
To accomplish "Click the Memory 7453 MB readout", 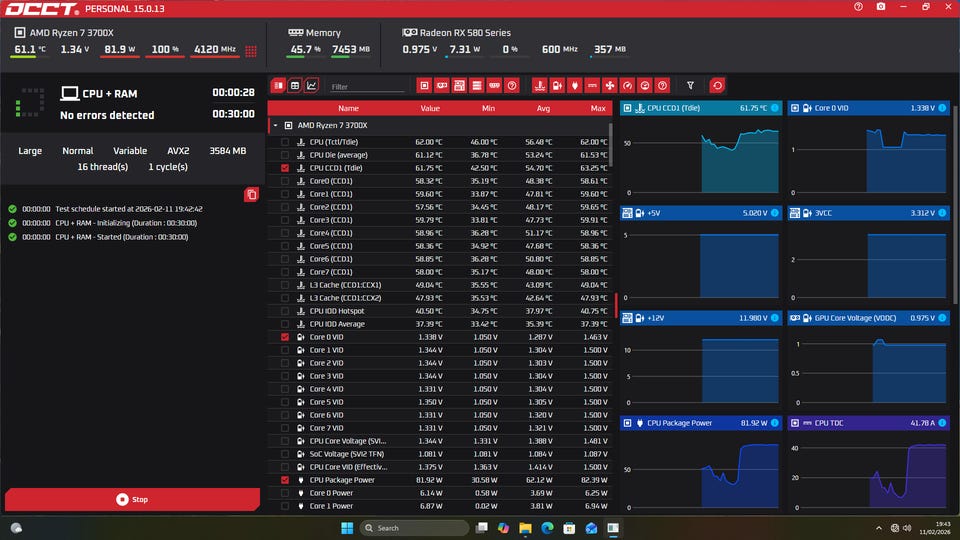I will click(351, 49).
